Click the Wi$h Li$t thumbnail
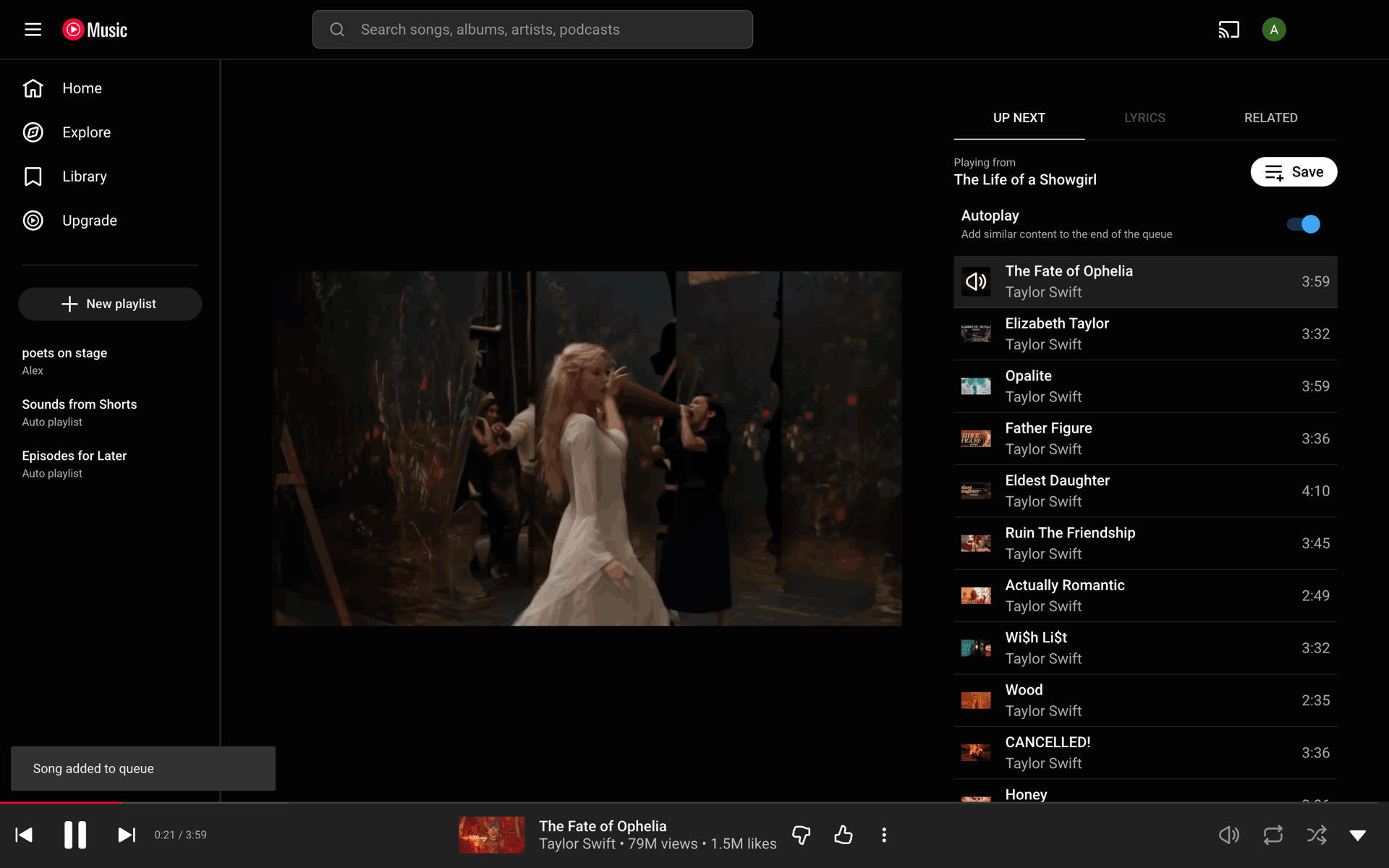Viewport: 1389px width, 868px height. click(976, 648)
